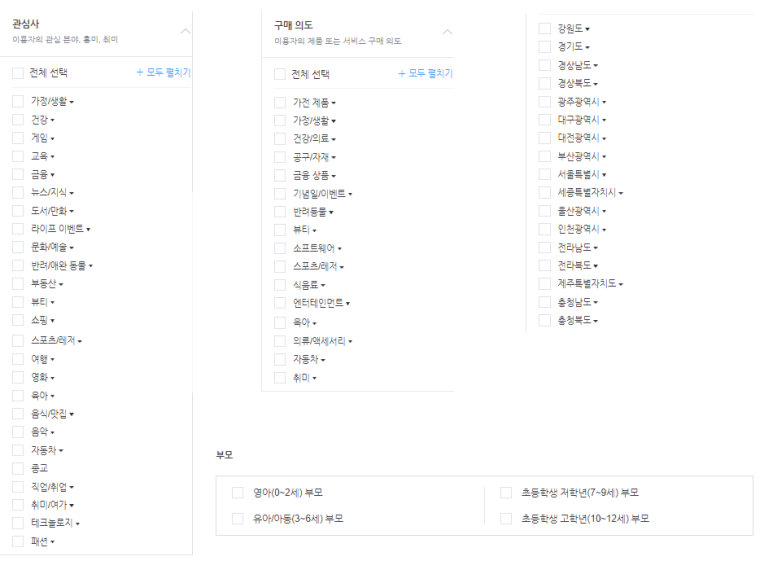773x561 pixels.
Task: Expand the 엔터테인먼트 category arrow
Action: (348, 303)
